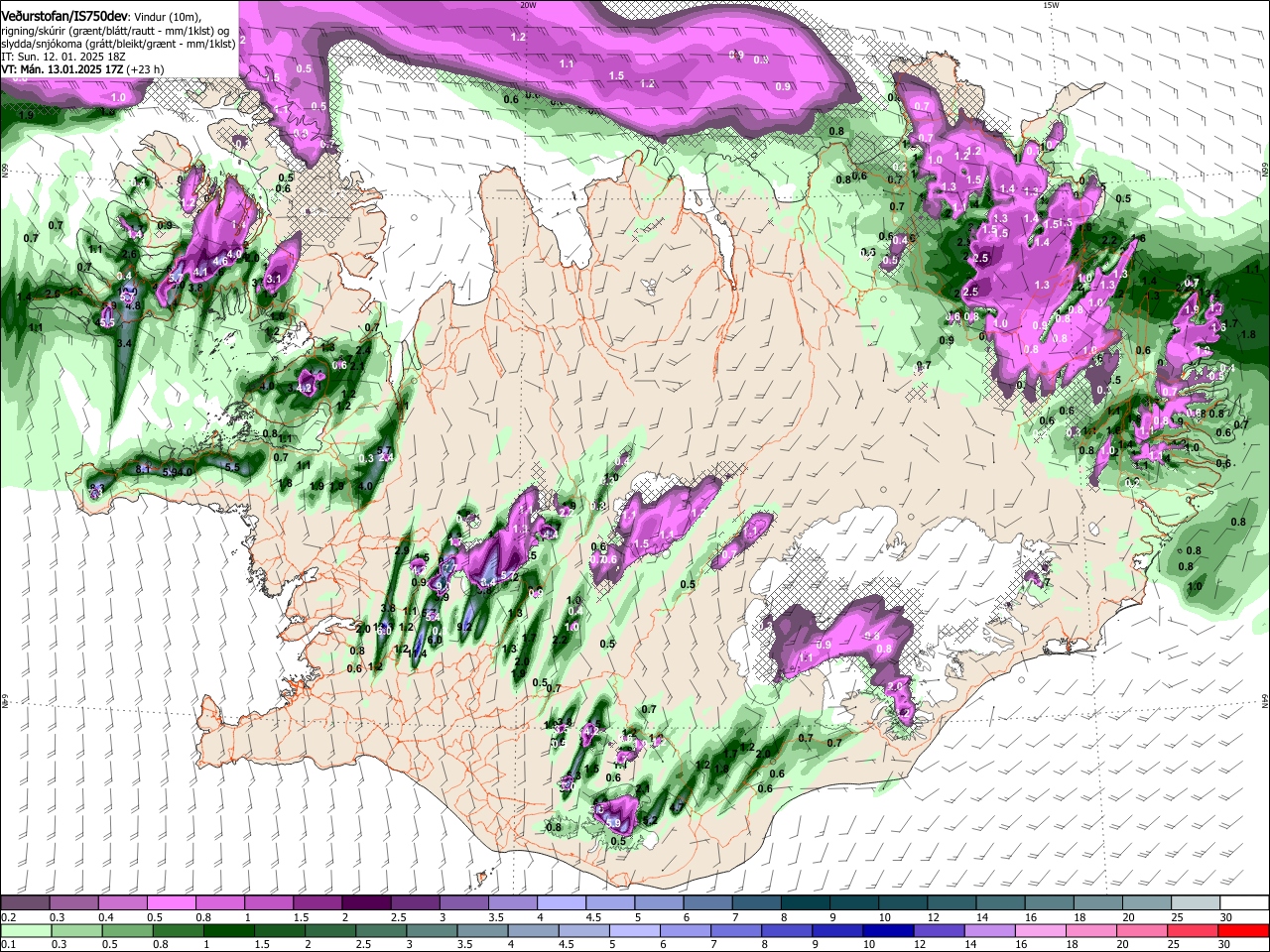Click the light periwinkle 4 mm snow swatch
This screenshot has height=952, width=1270.
coord(562,903)
